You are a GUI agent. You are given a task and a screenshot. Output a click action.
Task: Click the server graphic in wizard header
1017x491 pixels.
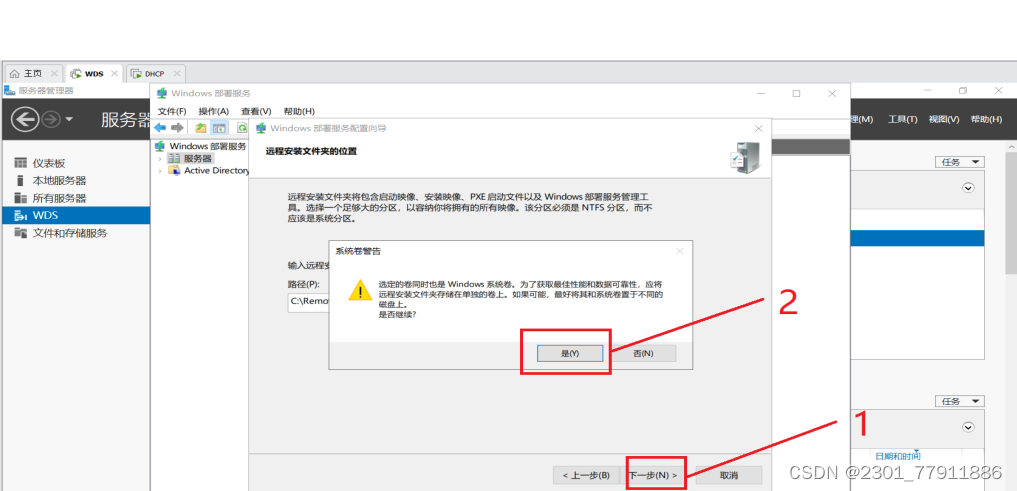743,158
